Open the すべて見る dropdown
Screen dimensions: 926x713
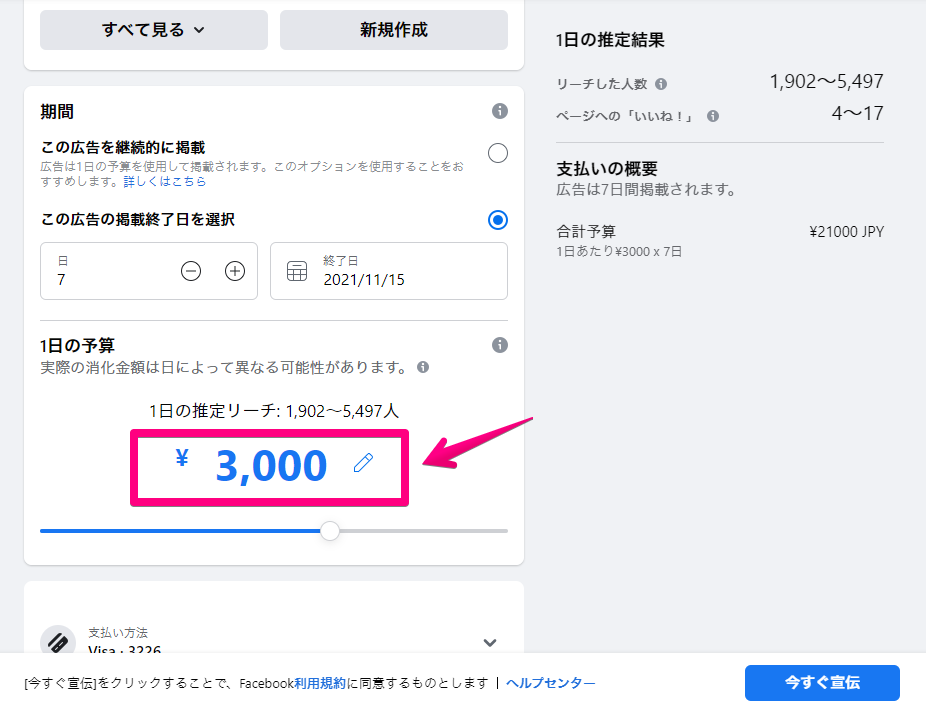[x=154, y=30]
